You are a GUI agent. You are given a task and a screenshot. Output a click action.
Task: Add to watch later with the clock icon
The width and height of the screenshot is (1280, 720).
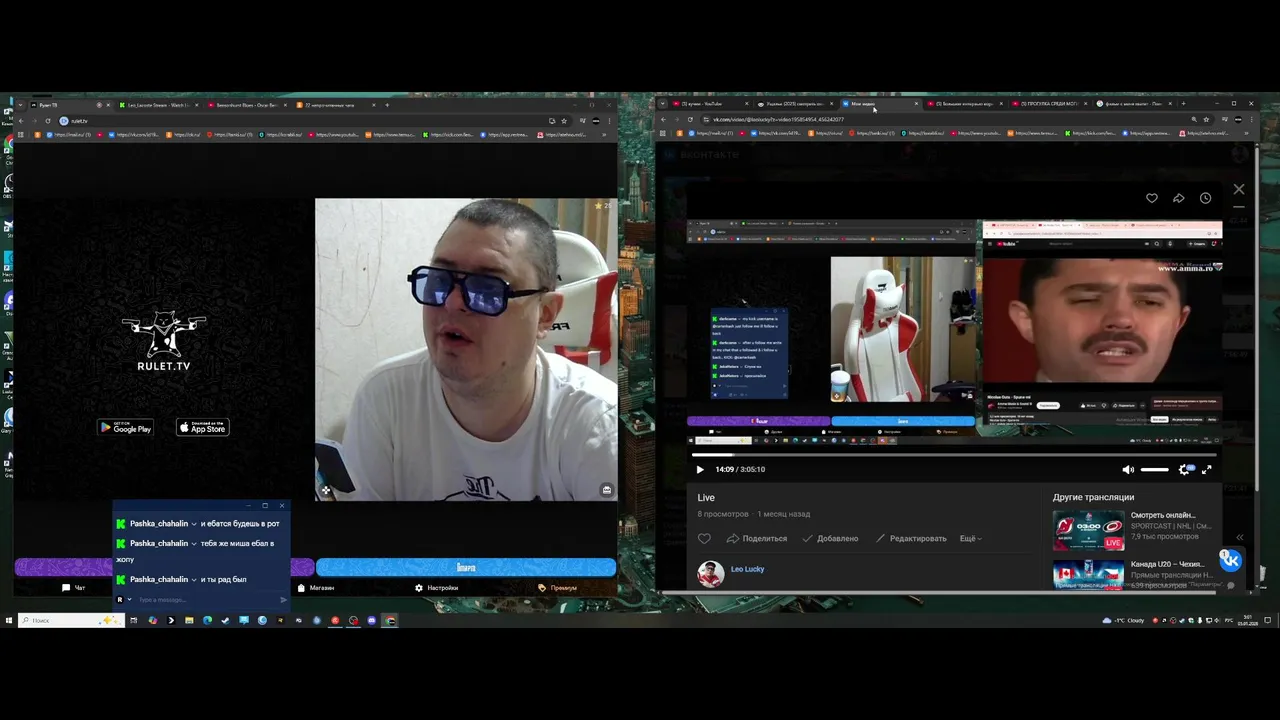(x=1205, y=198)
